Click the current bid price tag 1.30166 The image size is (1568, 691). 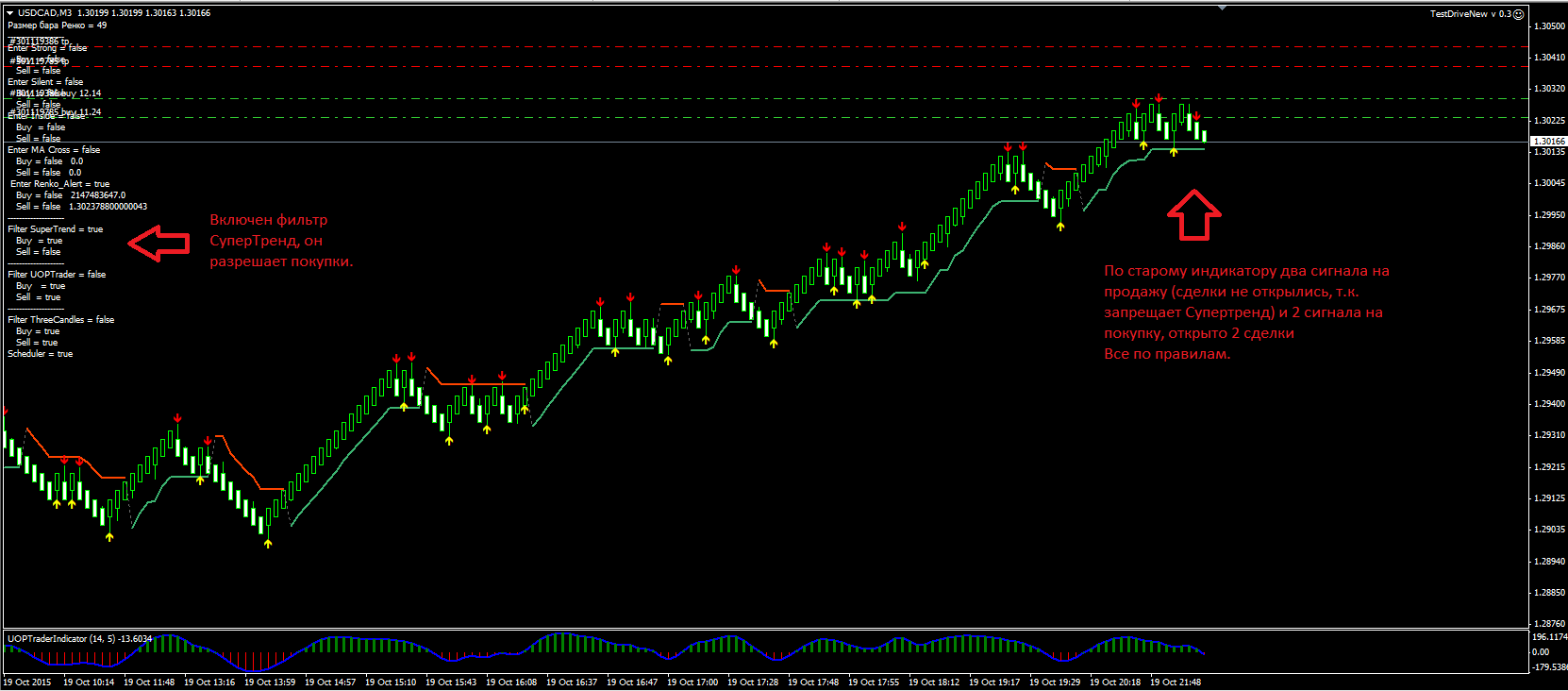coord(1547,142)
